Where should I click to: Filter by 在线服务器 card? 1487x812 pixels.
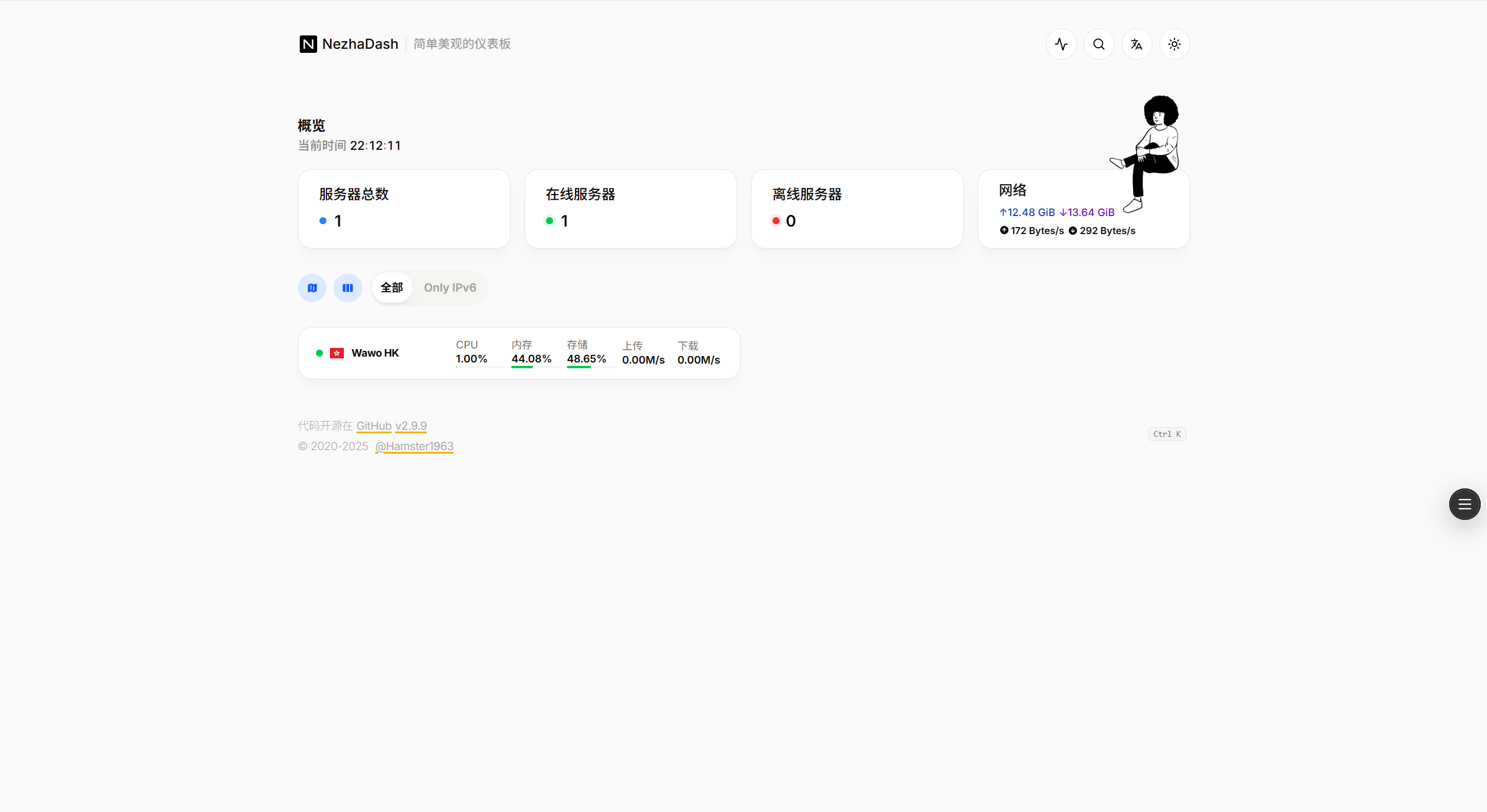pyautogui.click(x=630, y=209)
